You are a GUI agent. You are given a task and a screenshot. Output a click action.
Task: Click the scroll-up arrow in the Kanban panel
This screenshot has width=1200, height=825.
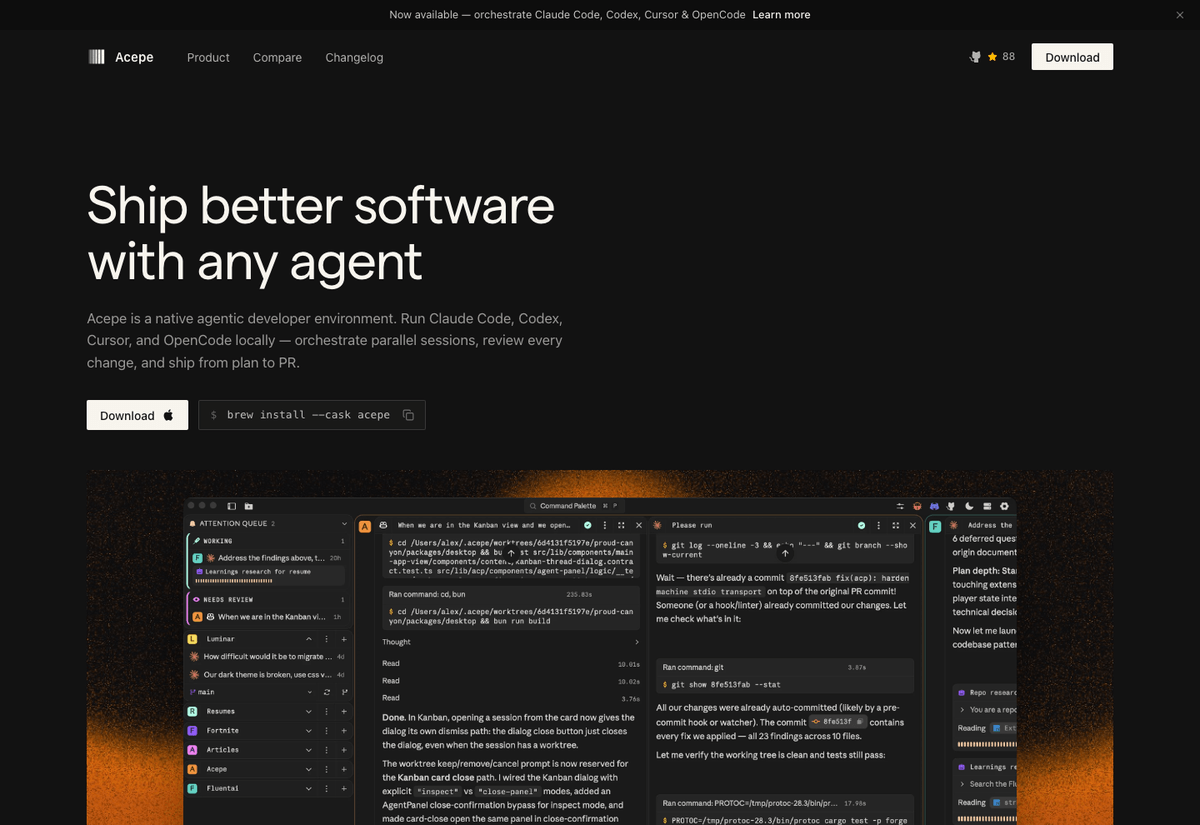click(511, 552)
